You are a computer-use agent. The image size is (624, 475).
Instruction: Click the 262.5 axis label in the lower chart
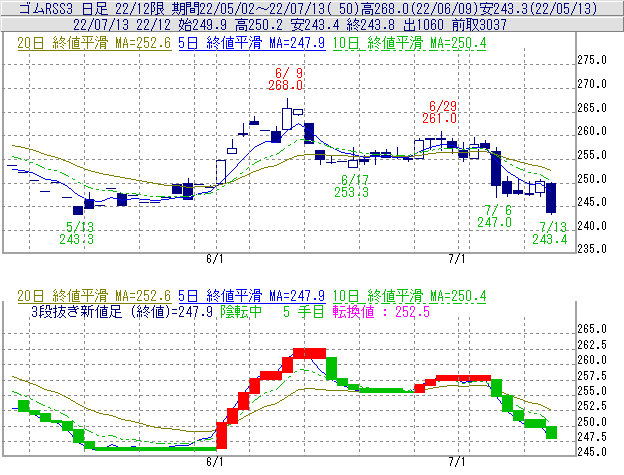pyautogui.click(x=592, y=345)
